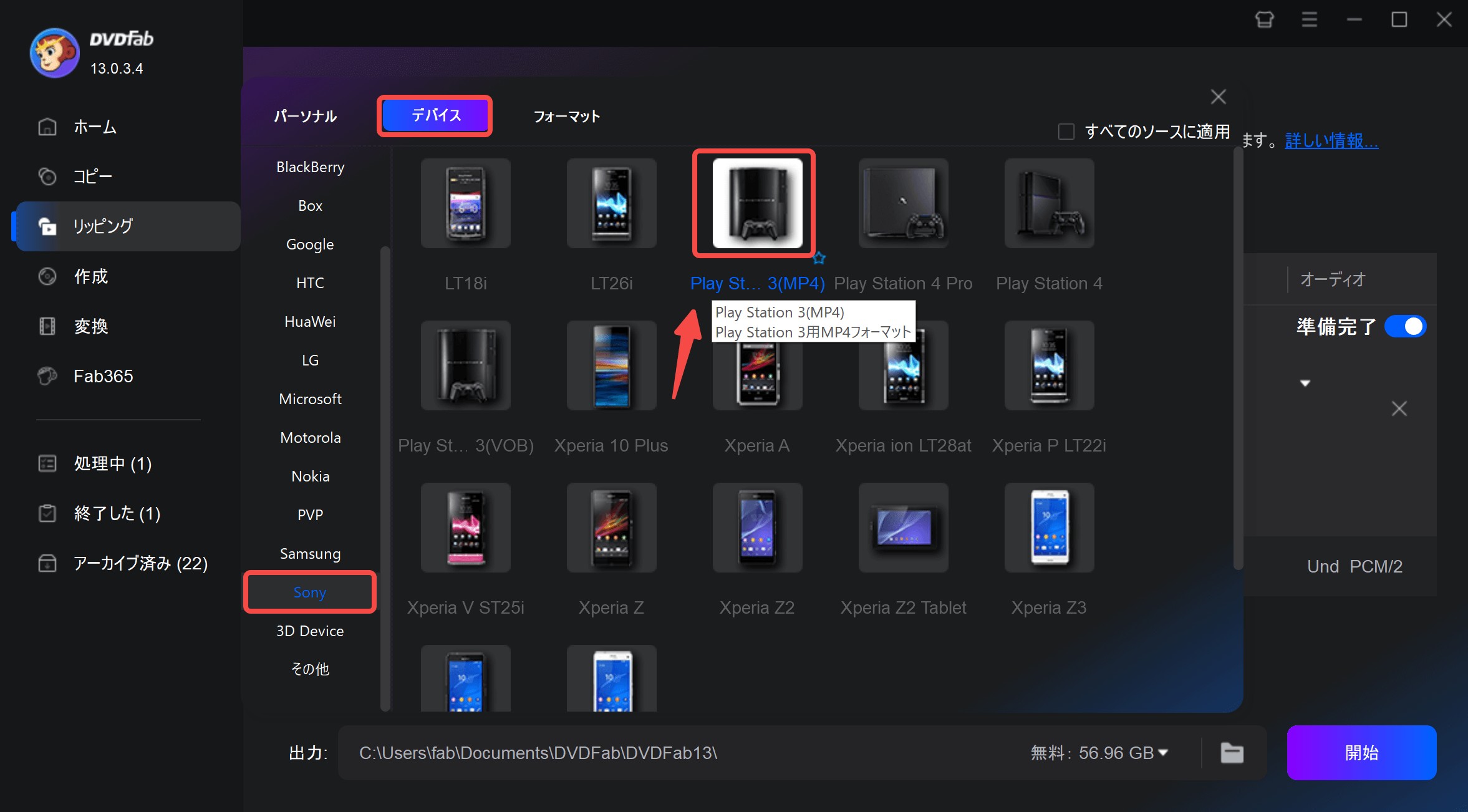Select PVP in brand list
The height and width of the screenshot is (812, 1468).
[x=310, y=515]
